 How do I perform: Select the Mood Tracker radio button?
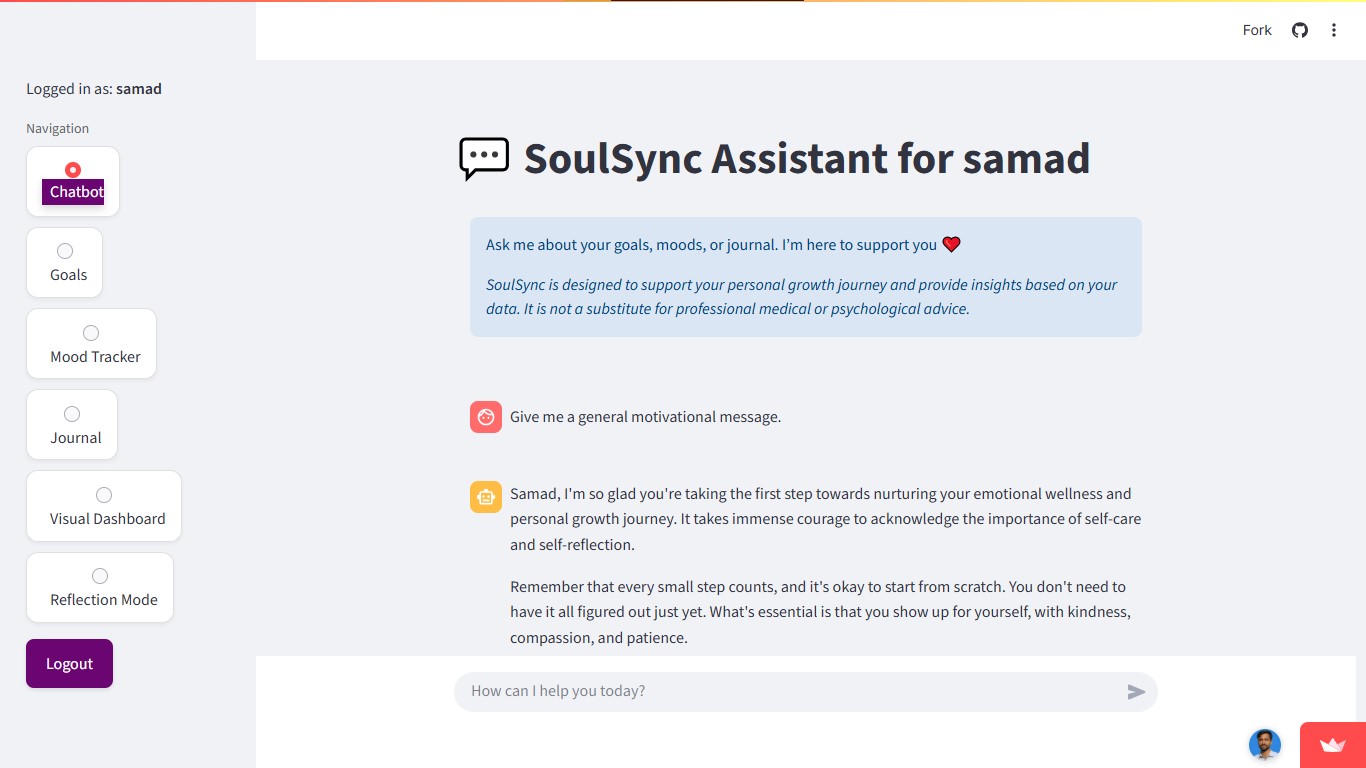(x=91, y=333)
